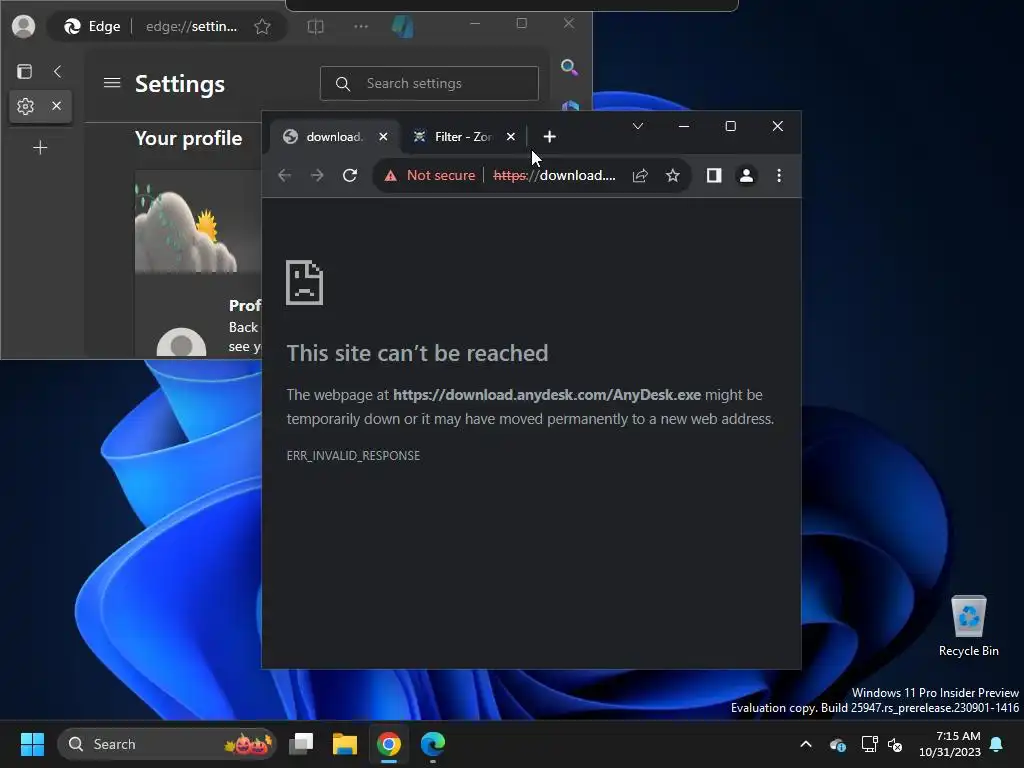Close the Edge Settings vertical tab
The height and width of the screenshot is (768, 1024).
point(57,105)
